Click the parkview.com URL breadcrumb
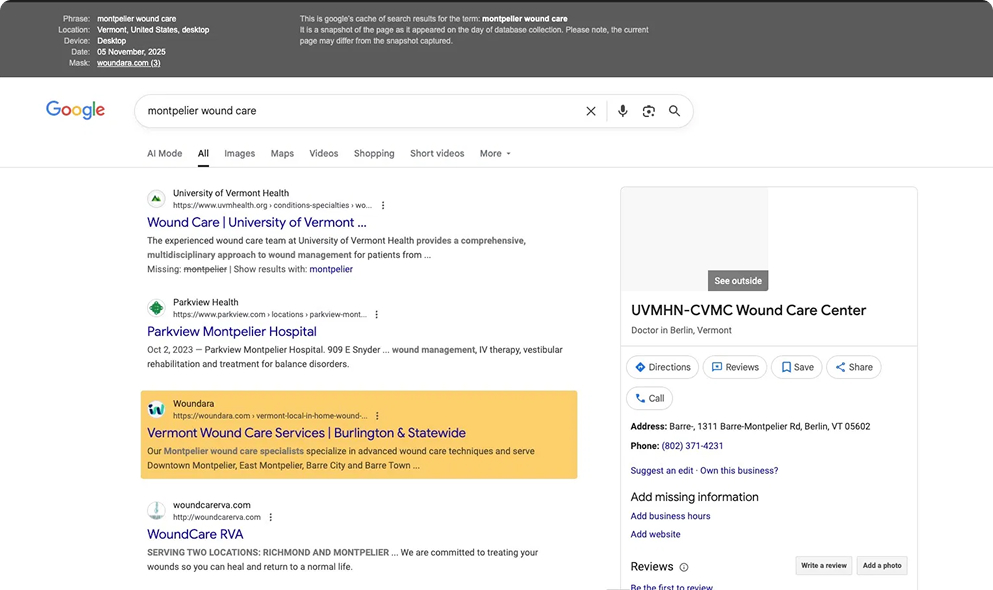 pyautogui.click(x=270, y=314)
